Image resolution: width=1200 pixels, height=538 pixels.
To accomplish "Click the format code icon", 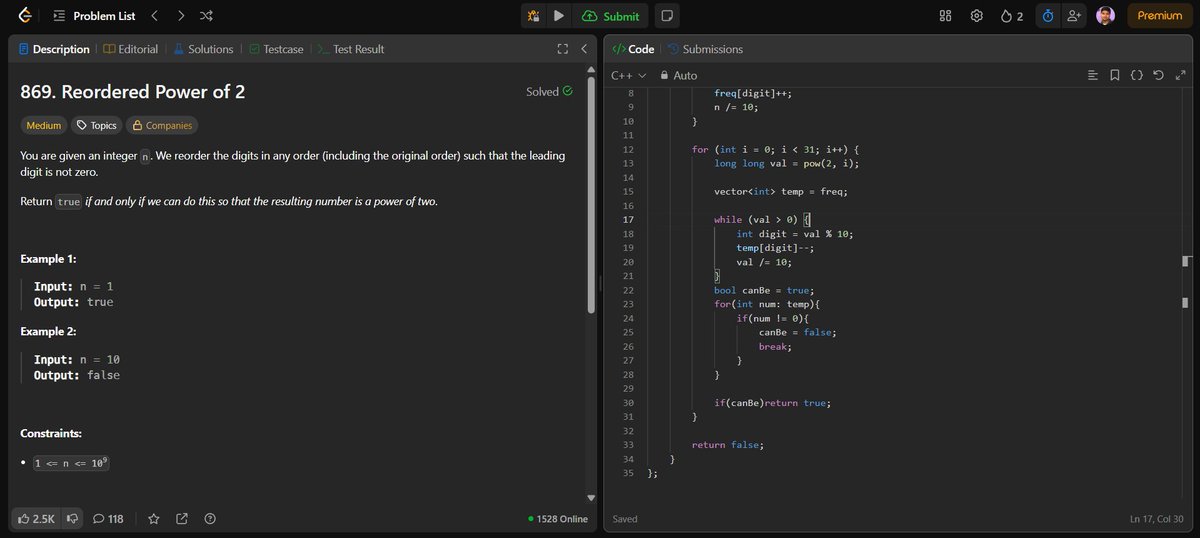I will pyautogui.click(x=1093, y=75).
